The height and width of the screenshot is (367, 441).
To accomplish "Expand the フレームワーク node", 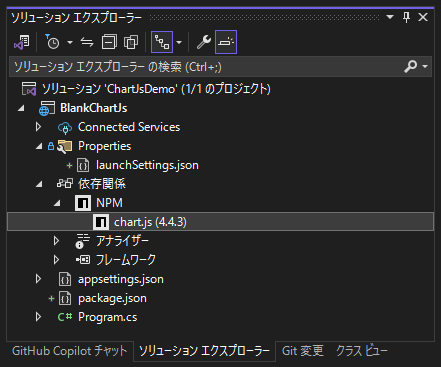I will click(56, 260).
